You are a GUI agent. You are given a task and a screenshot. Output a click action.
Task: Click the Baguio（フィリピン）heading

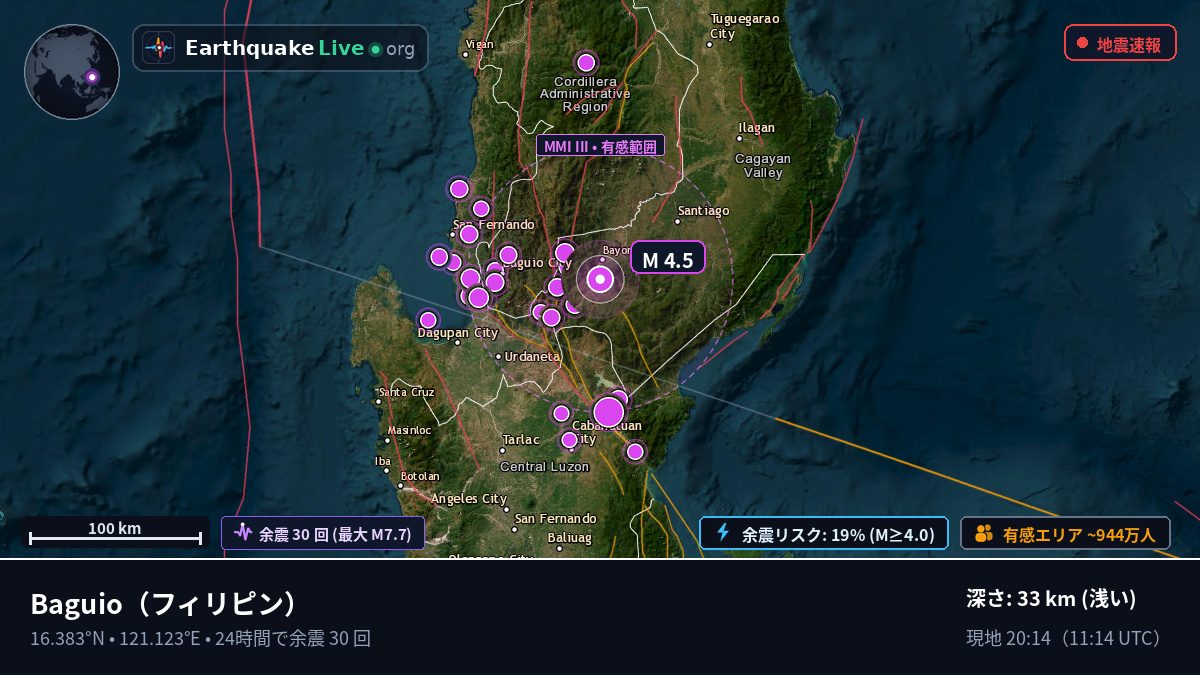click(x=165, y=604)
